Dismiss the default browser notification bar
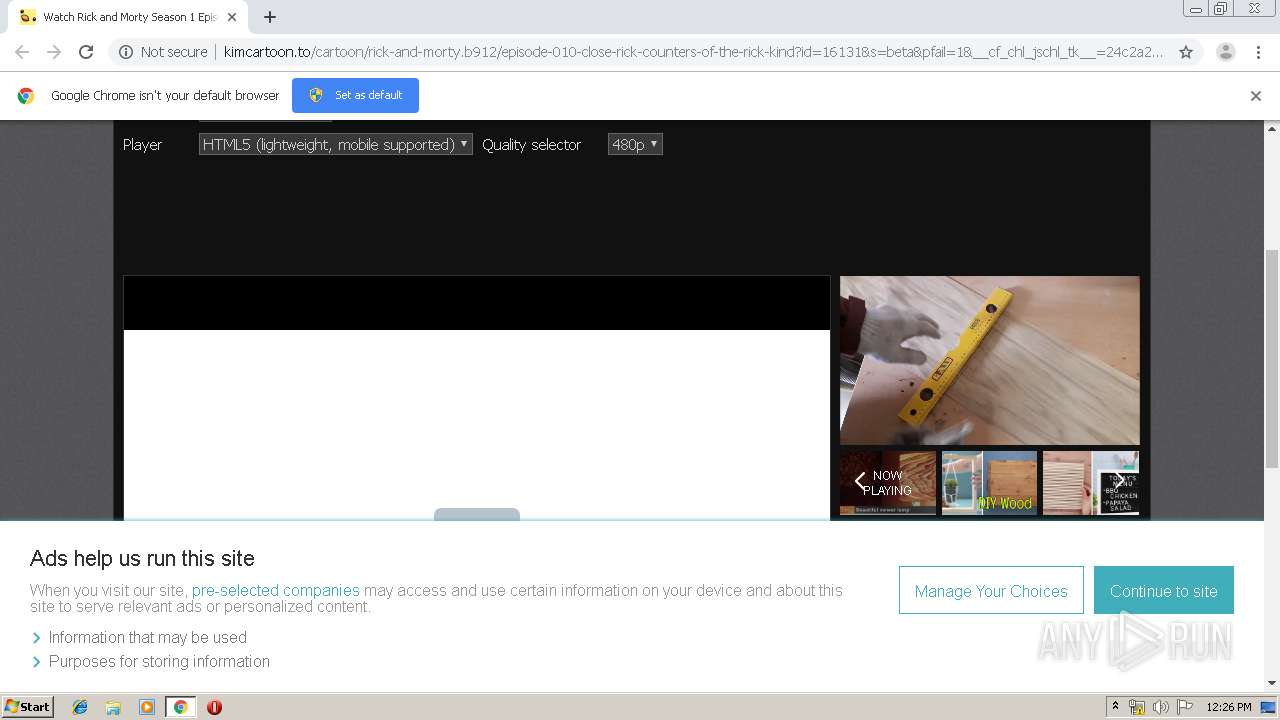 (1256, 96)
